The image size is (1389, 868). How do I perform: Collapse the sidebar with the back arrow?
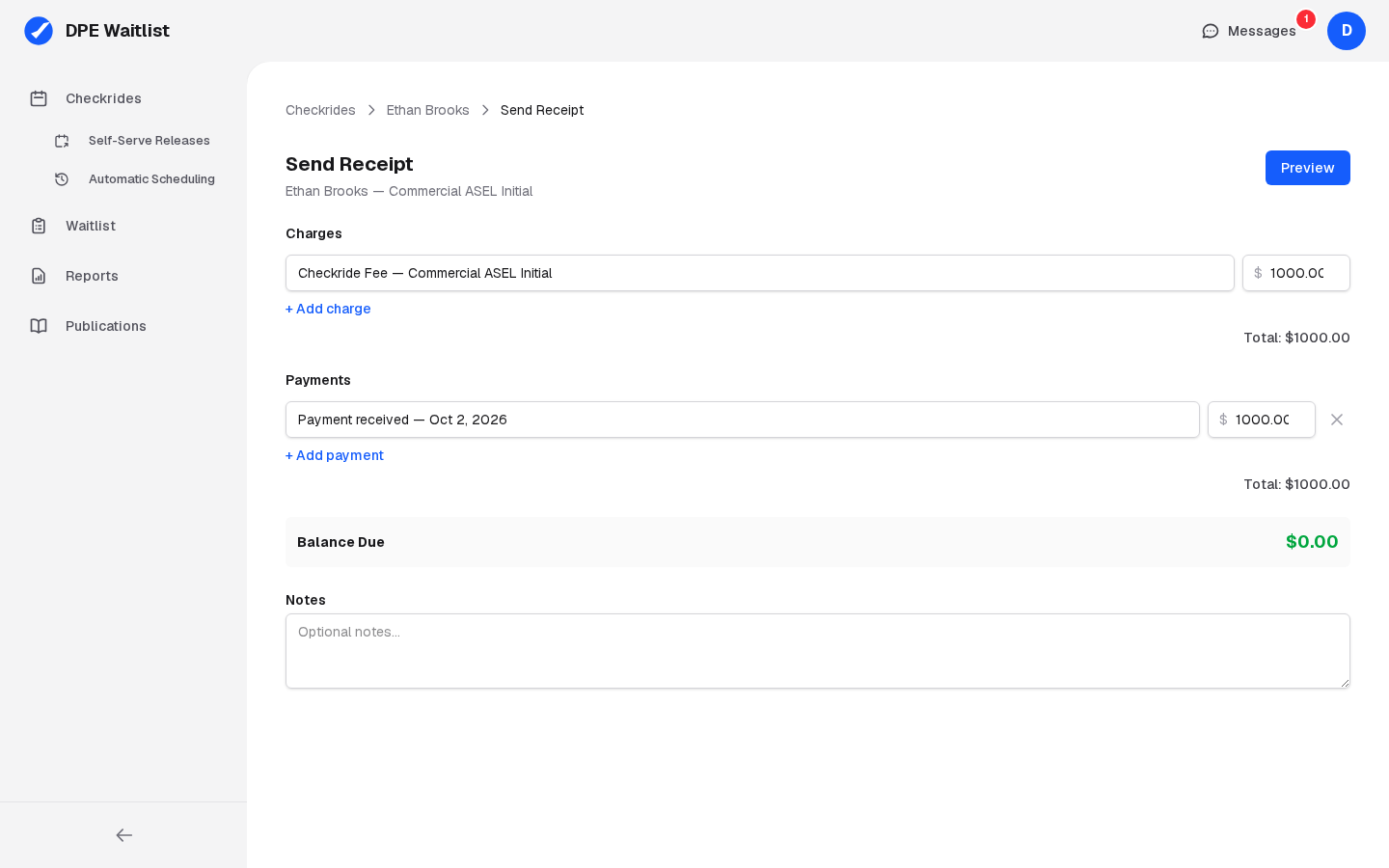(123, 835)
